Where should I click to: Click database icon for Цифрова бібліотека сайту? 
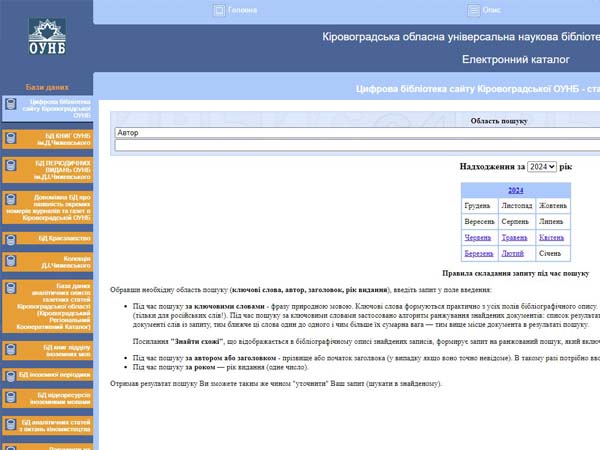click(x=11, y=104)
